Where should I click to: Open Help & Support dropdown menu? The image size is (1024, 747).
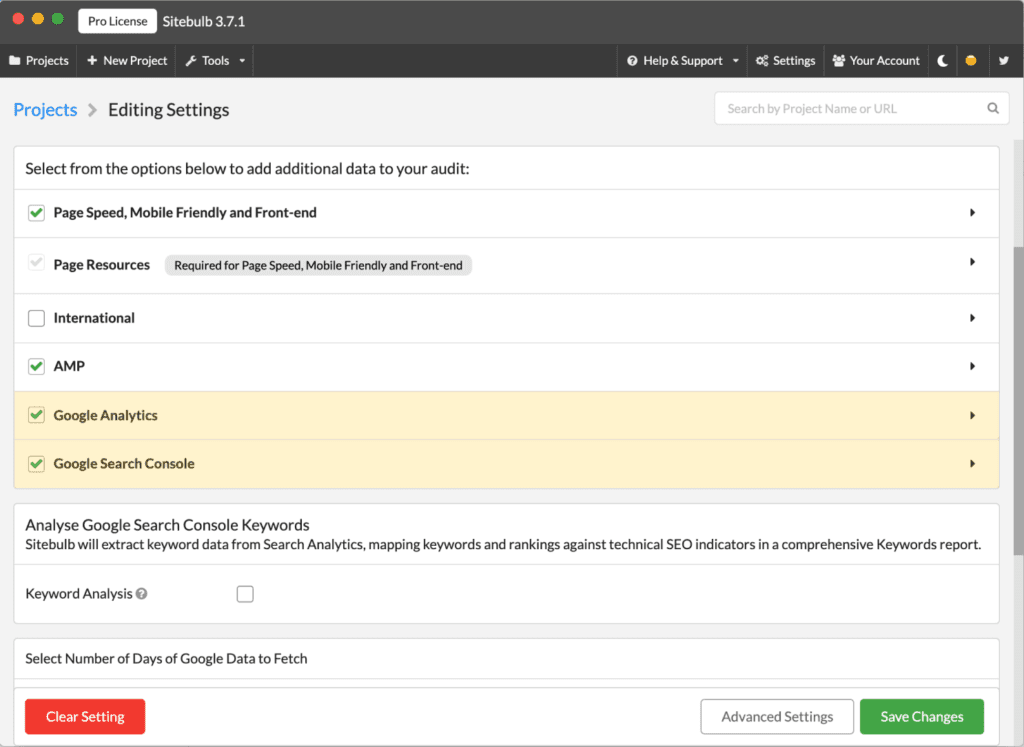click(x=682, y=61)
